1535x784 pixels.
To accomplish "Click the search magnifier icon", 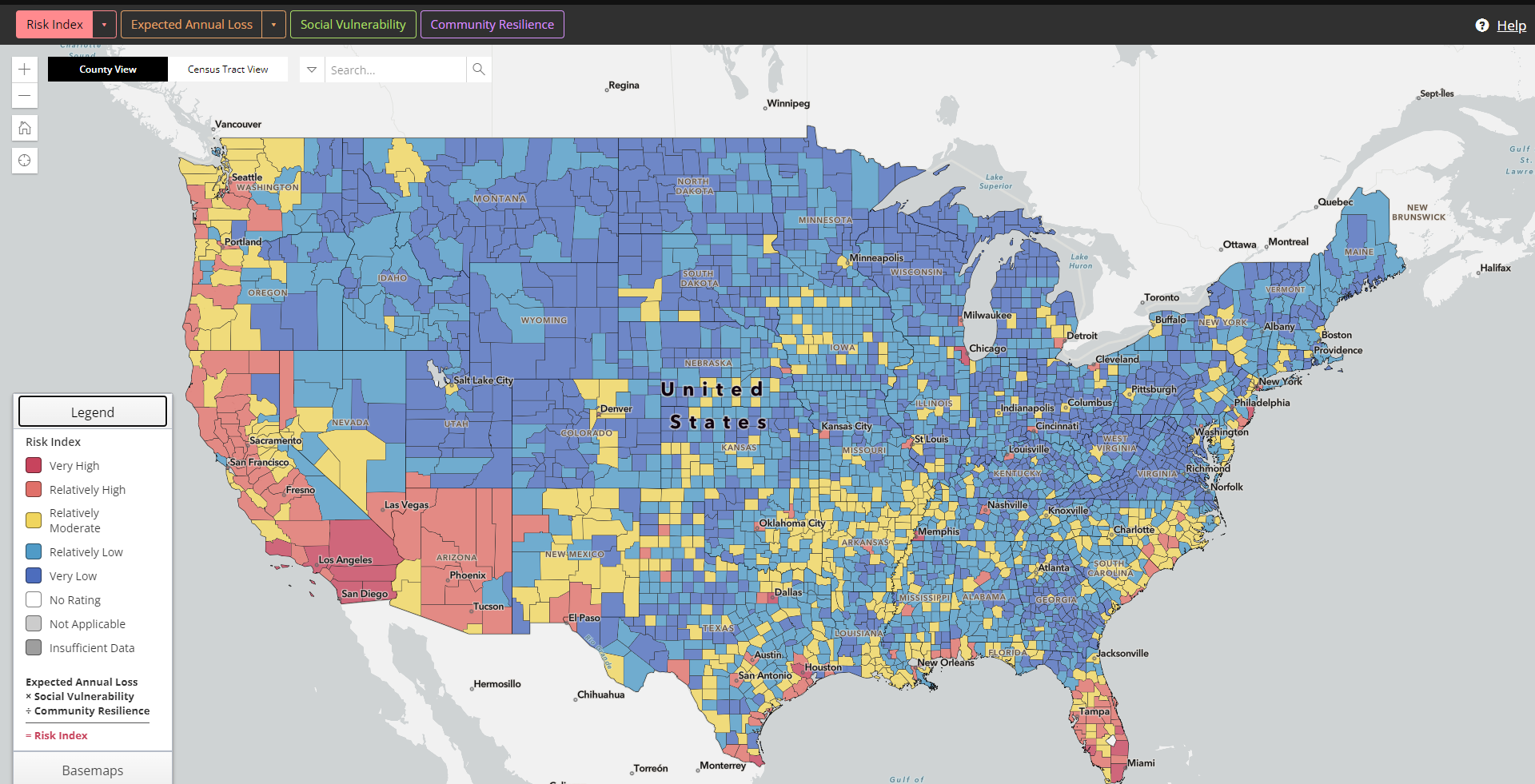I will tap(478, 70).
